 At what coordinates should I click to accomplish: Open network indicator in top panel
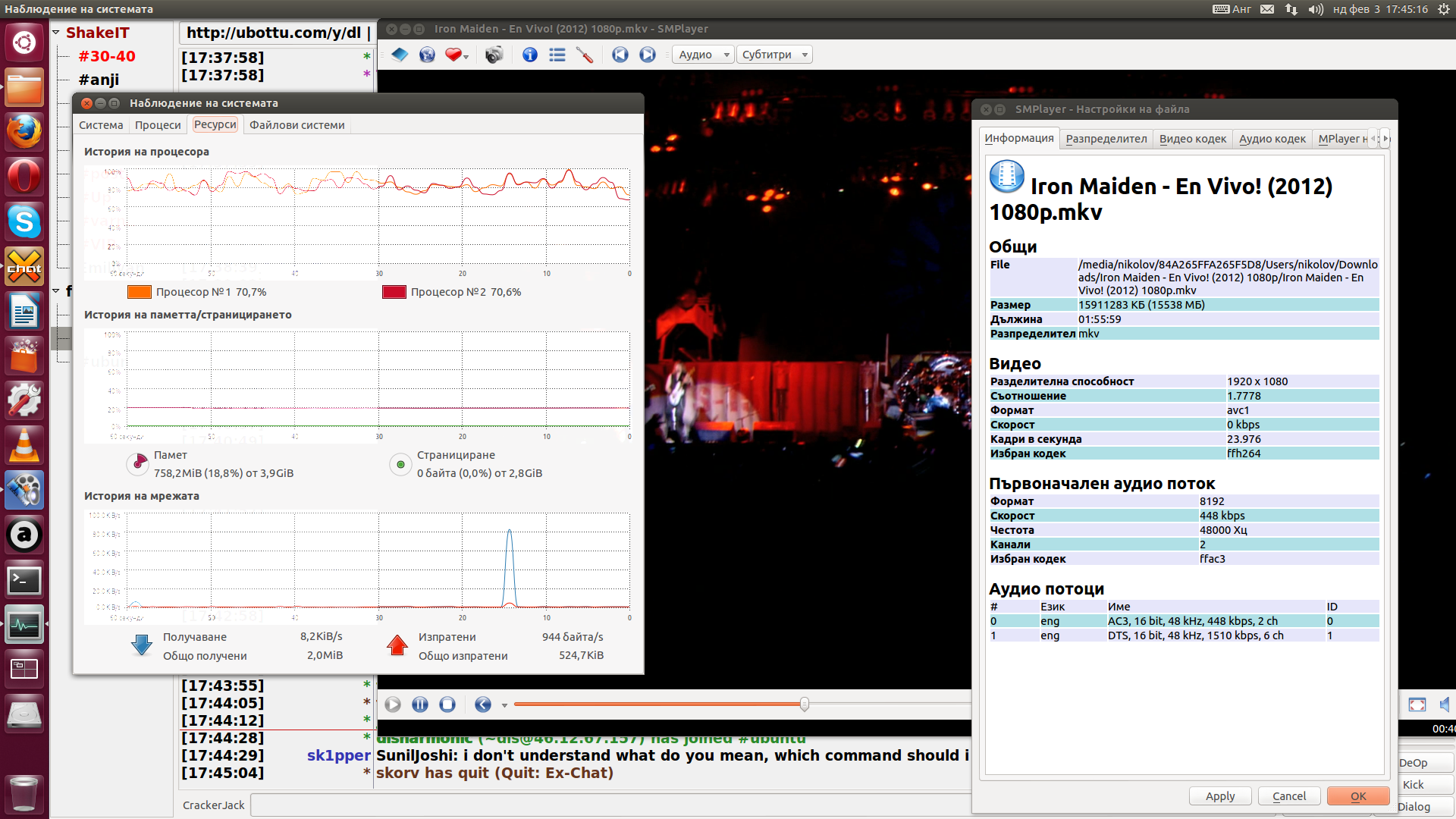coord(1291,9)
